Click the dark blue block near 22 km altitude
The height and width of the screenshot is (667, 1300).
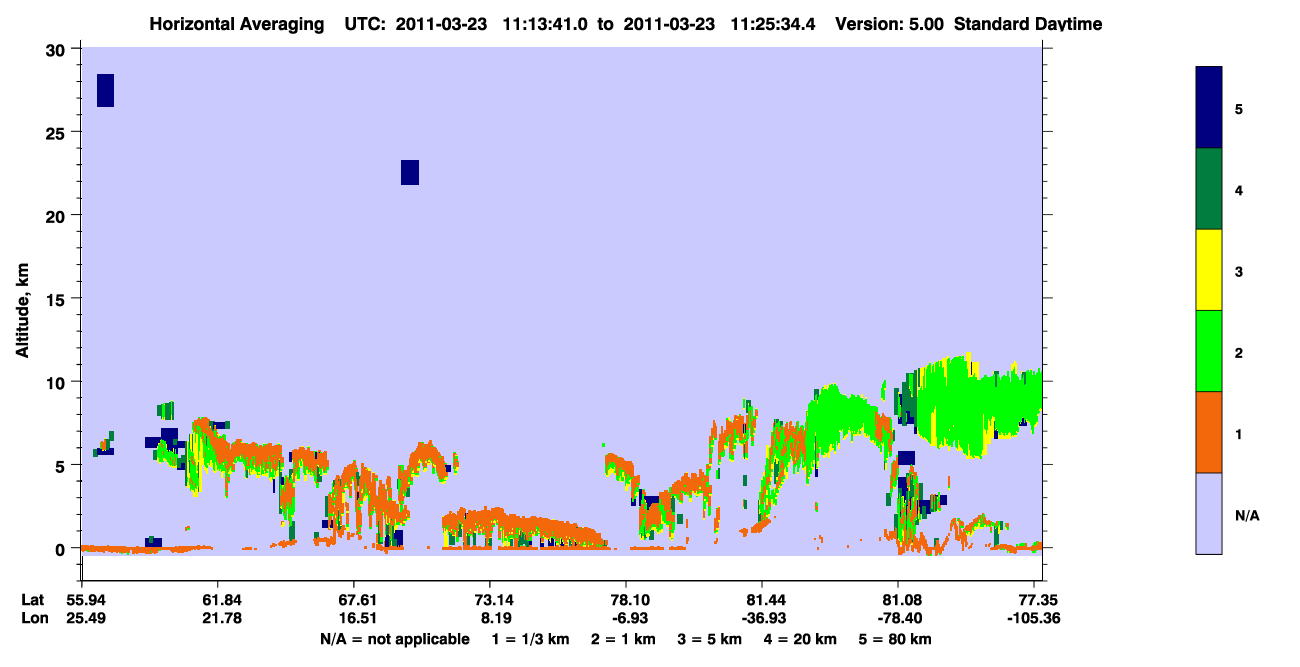(410, 172)
